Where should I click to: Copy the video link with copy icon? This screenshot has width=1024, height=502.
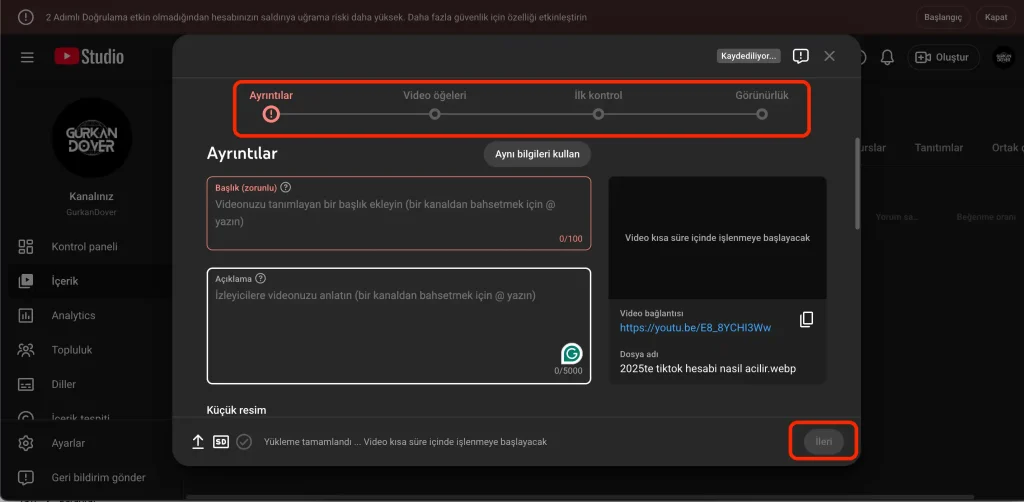[807, 319]
